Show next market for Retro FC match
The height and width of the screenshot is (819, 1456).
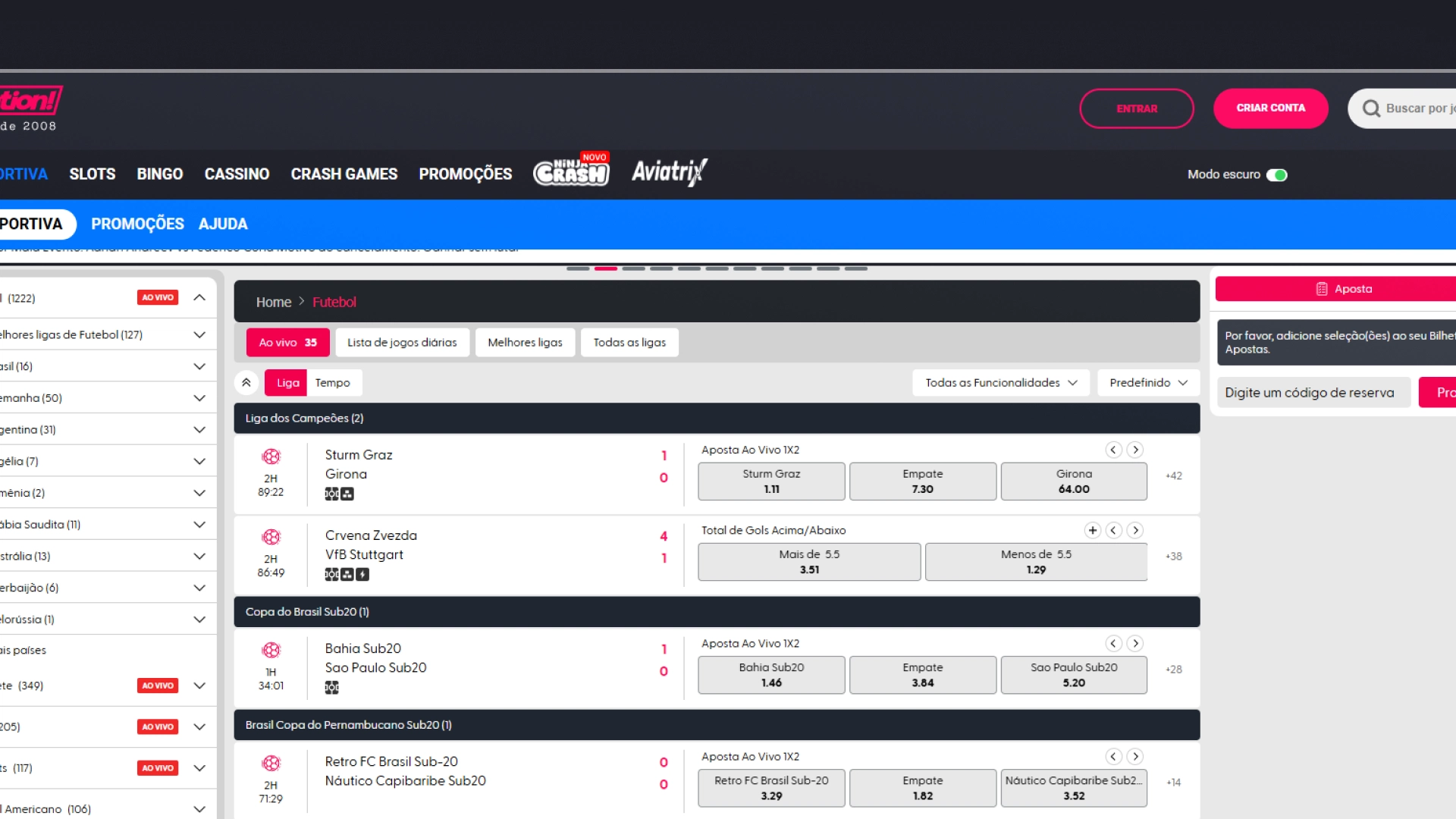coord(1135,756)
